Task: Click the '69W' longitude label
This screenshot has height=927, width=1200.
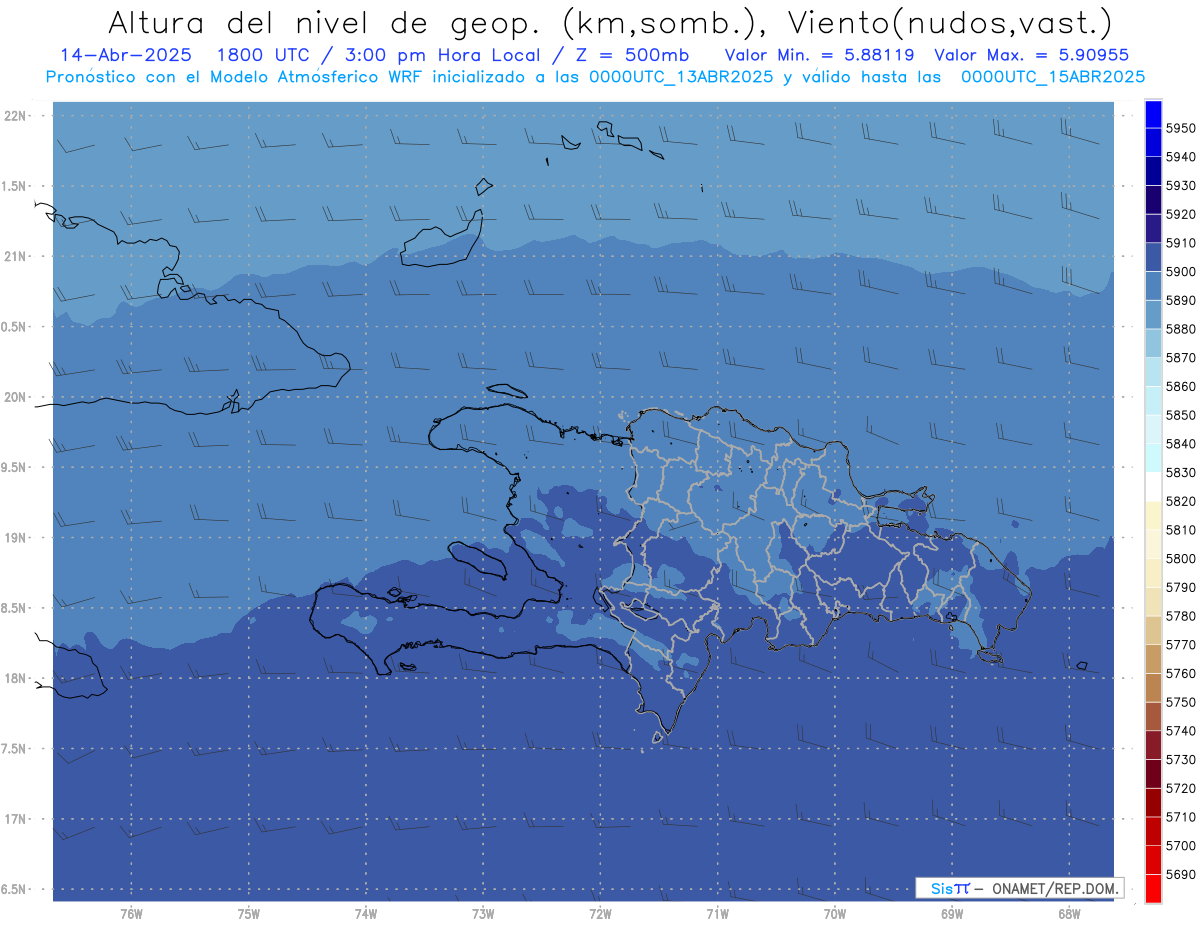Action: pos(952,913)
